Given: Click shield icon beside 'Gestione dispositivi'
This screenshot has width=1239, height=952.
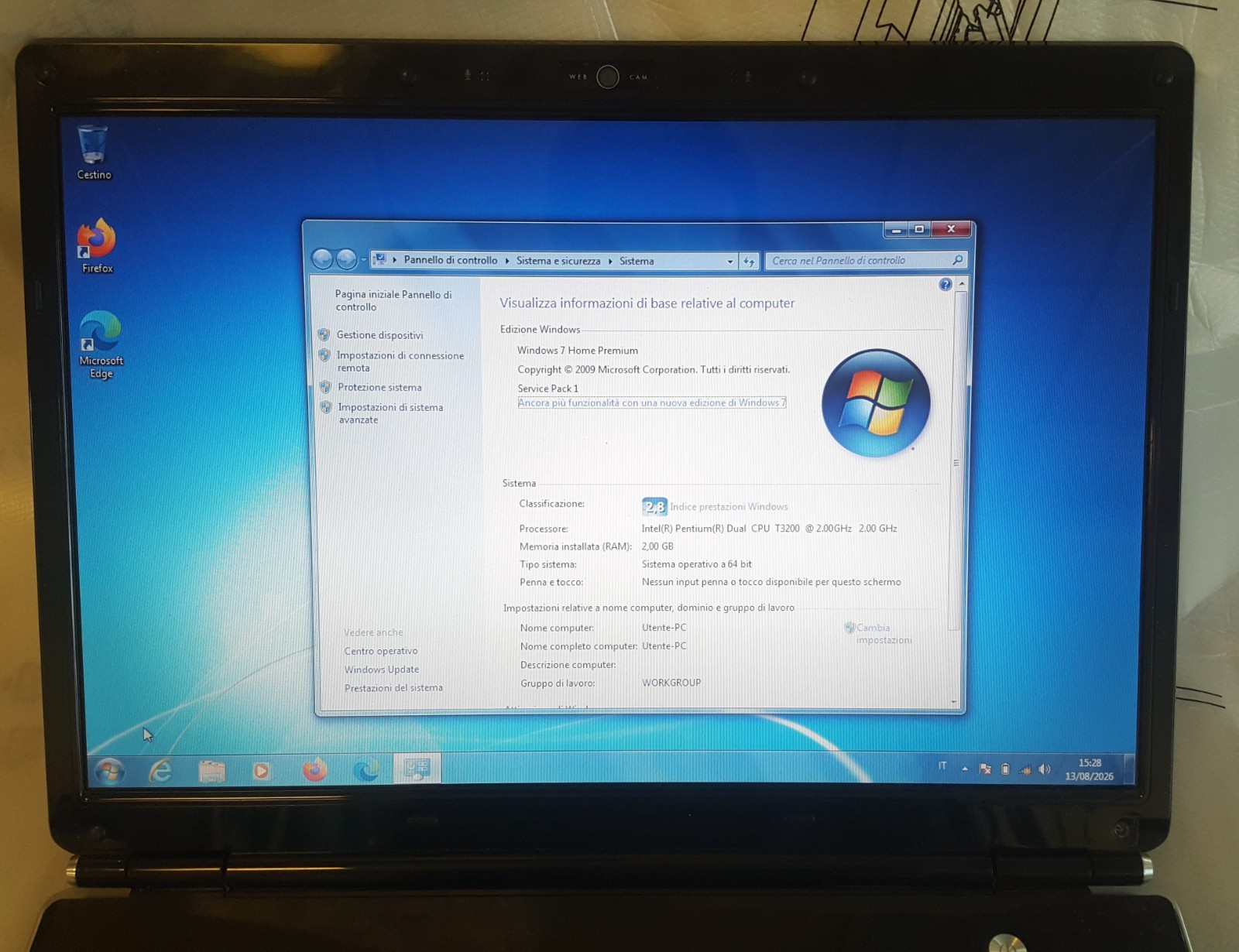Looking at the screenshot, I should pos(324,335).
